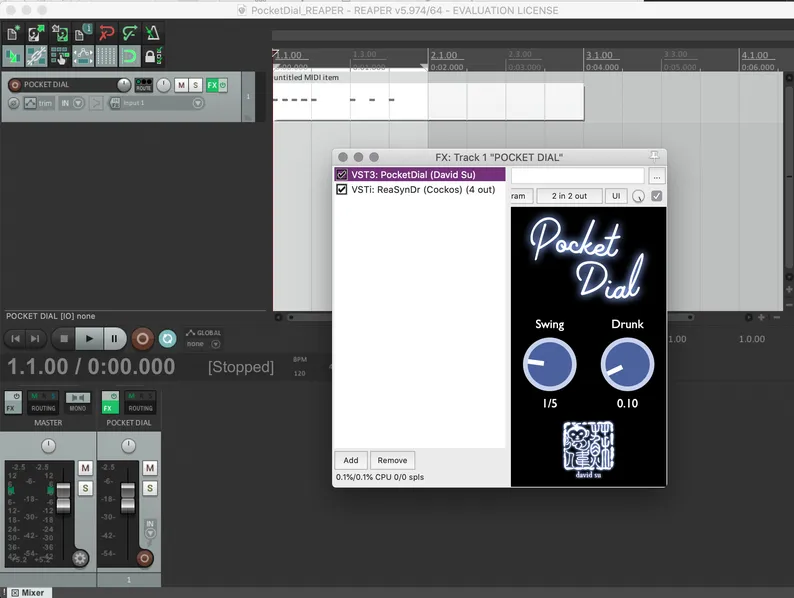Open track record monitoring IN dropdown
This screenshot has height=598, width=794.
click(x=72, y=103)
